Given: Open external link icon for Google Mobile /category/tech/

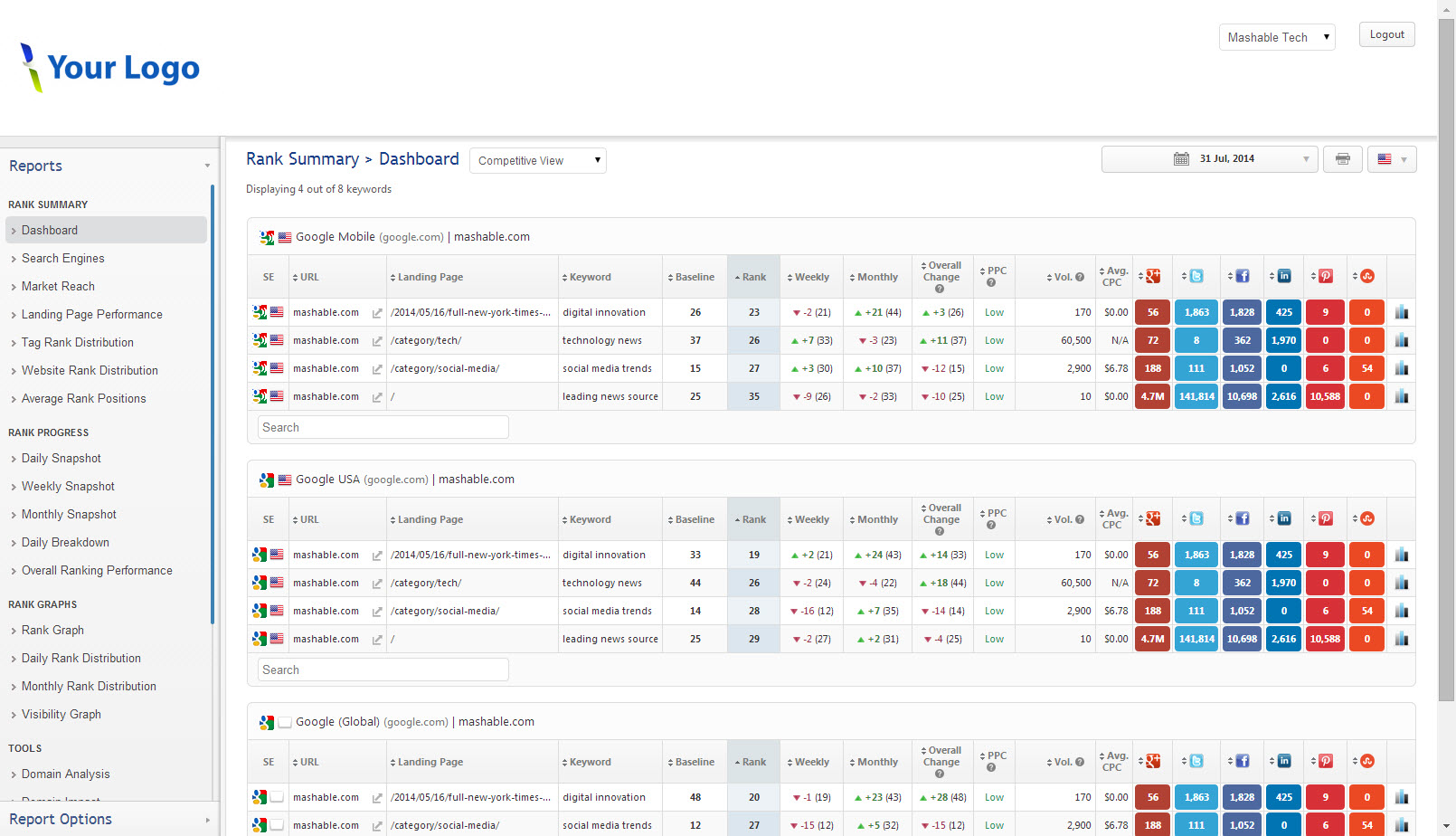Looking at the screenshot, I should [377, 341].
